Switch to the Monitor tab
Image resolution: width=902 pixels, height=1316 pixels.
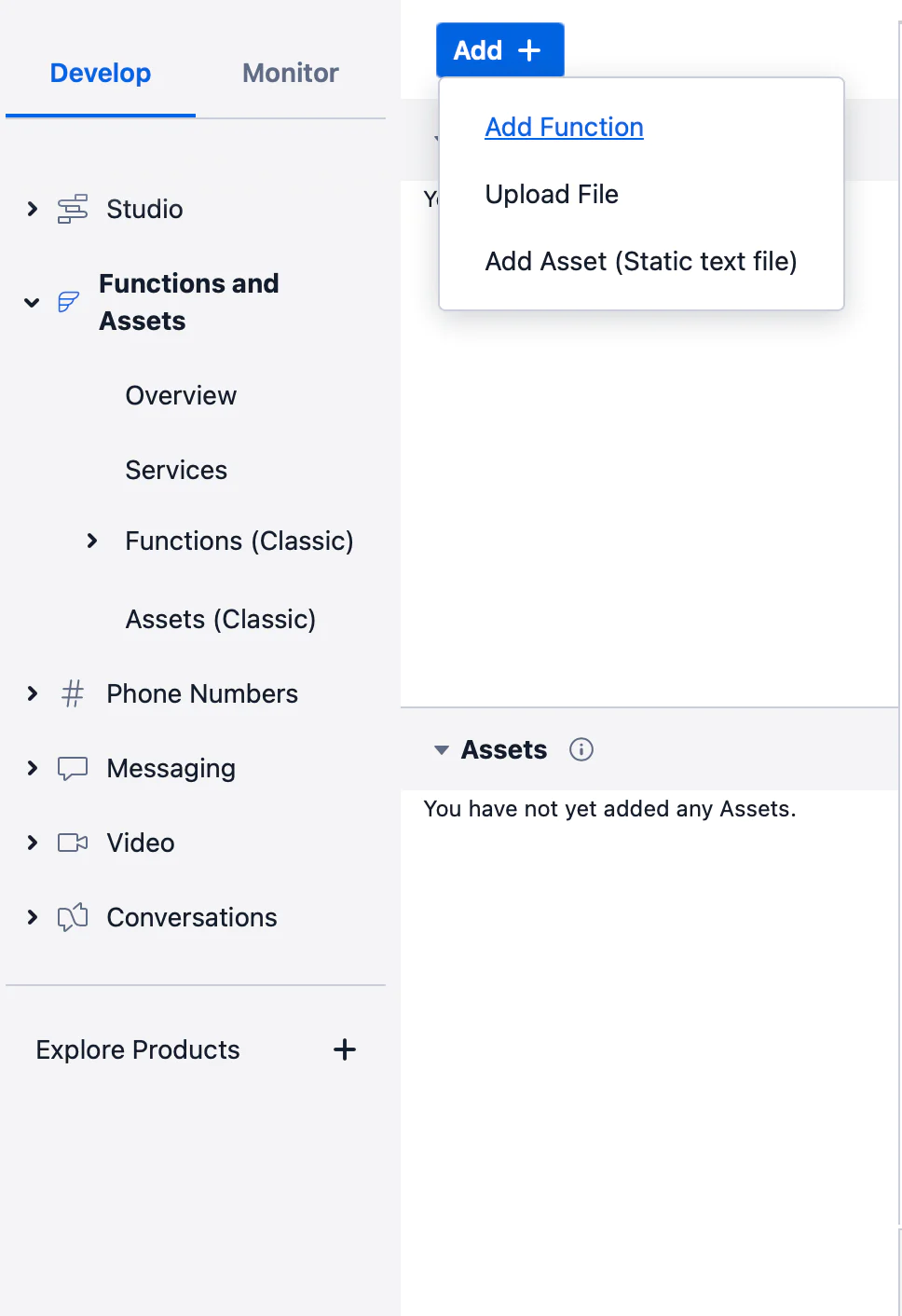click(291, 73)
